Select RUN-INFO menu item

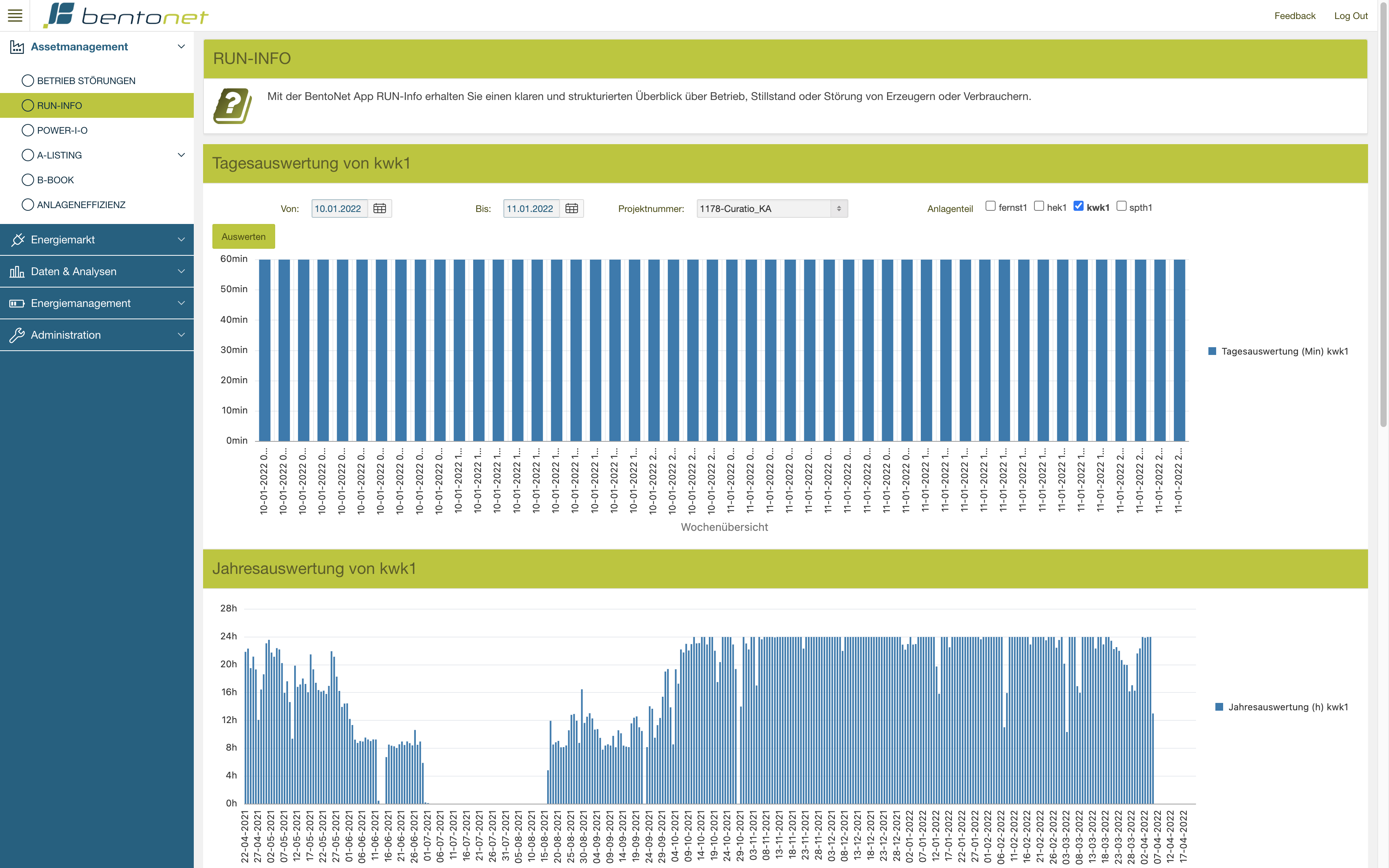[97, 105]
